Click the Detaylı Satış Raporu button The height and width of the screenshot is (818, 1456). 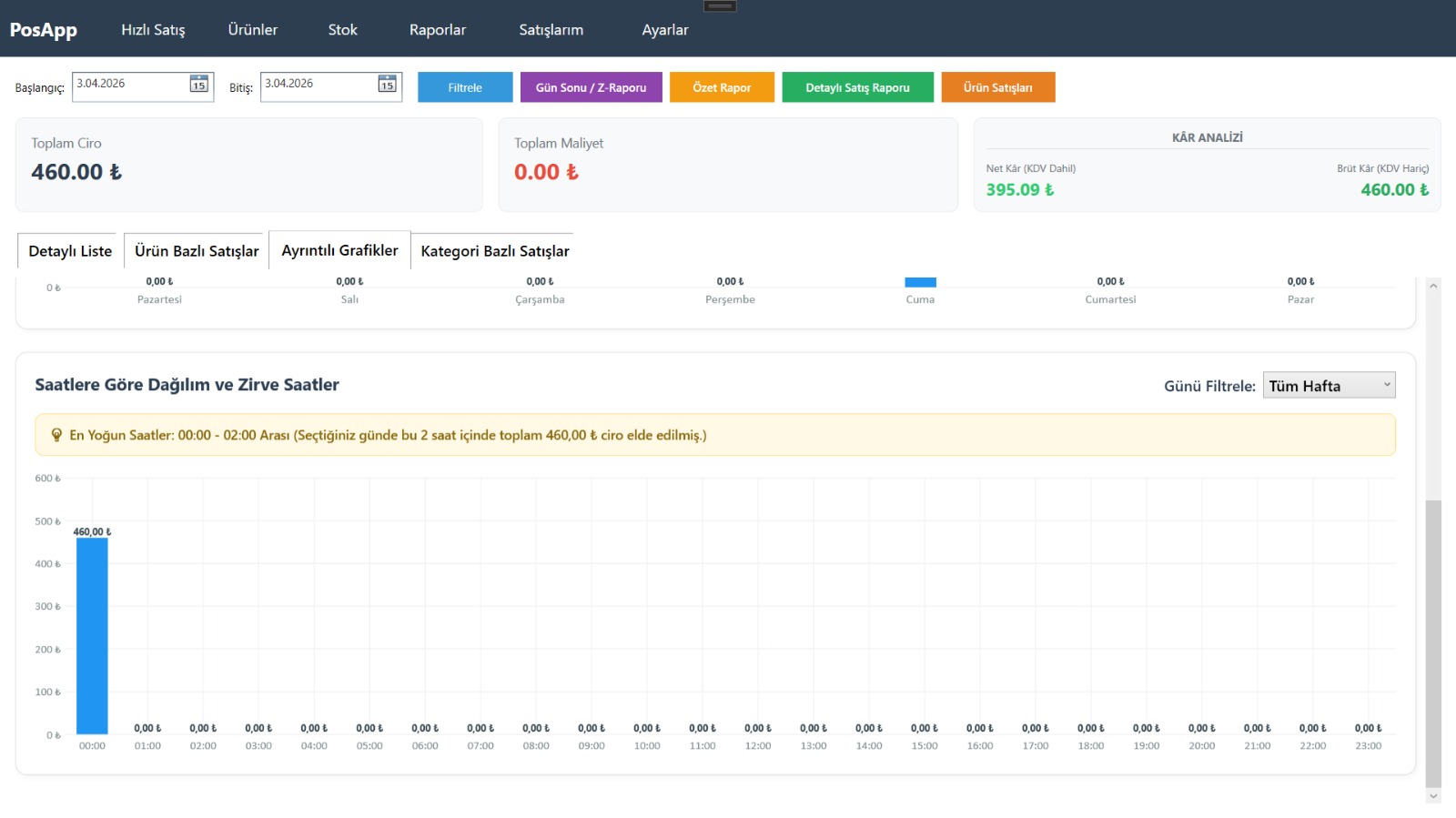click(x=857, y=87)
